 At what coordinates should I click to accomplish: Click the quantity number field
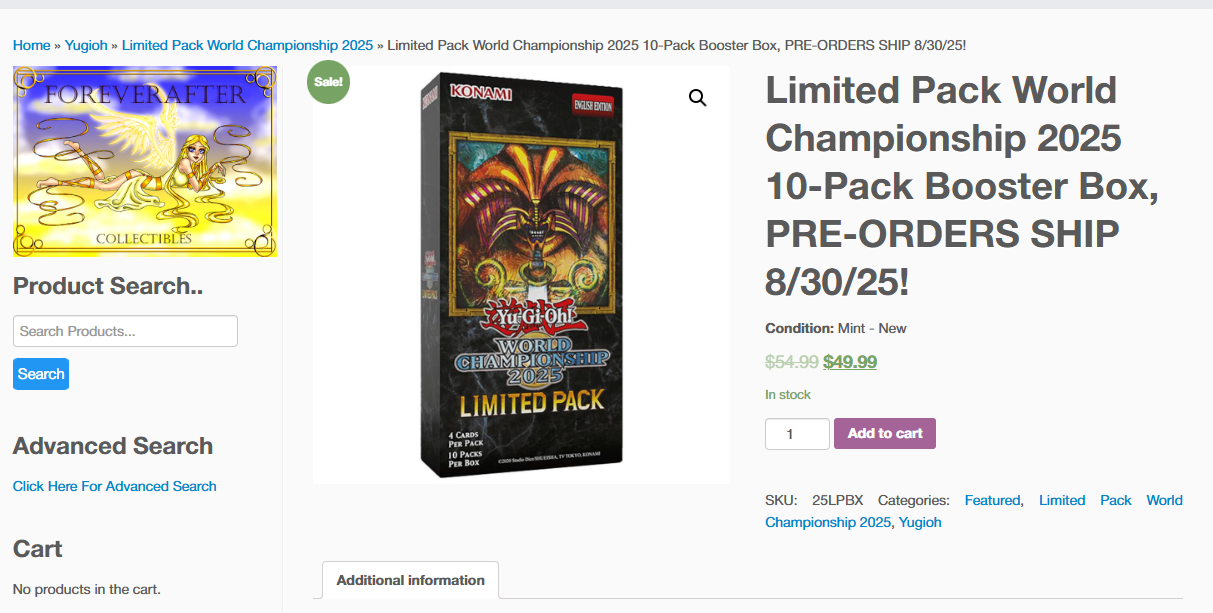[796, 434]
